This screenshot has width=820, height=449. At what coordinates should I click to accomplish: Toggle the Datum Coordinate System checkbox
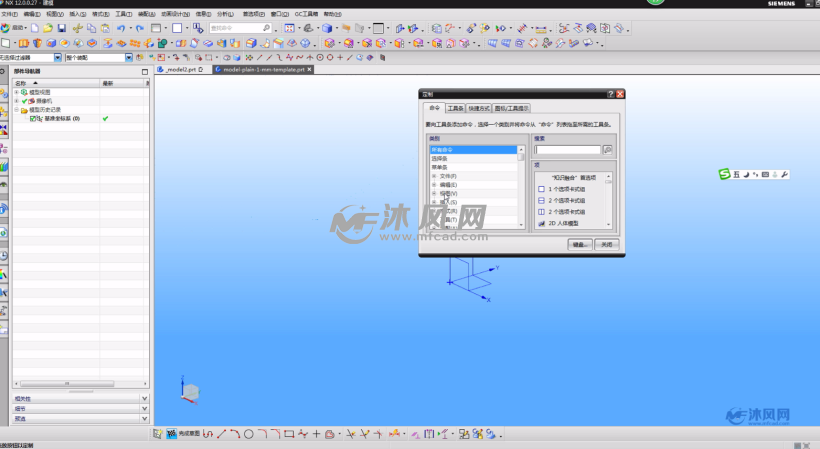point(33,119)
